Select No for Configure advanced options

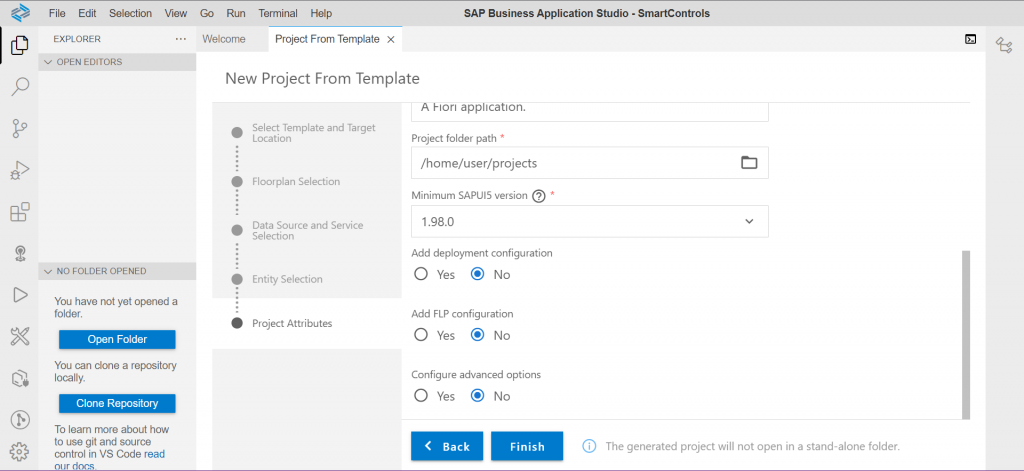point(478,396)
